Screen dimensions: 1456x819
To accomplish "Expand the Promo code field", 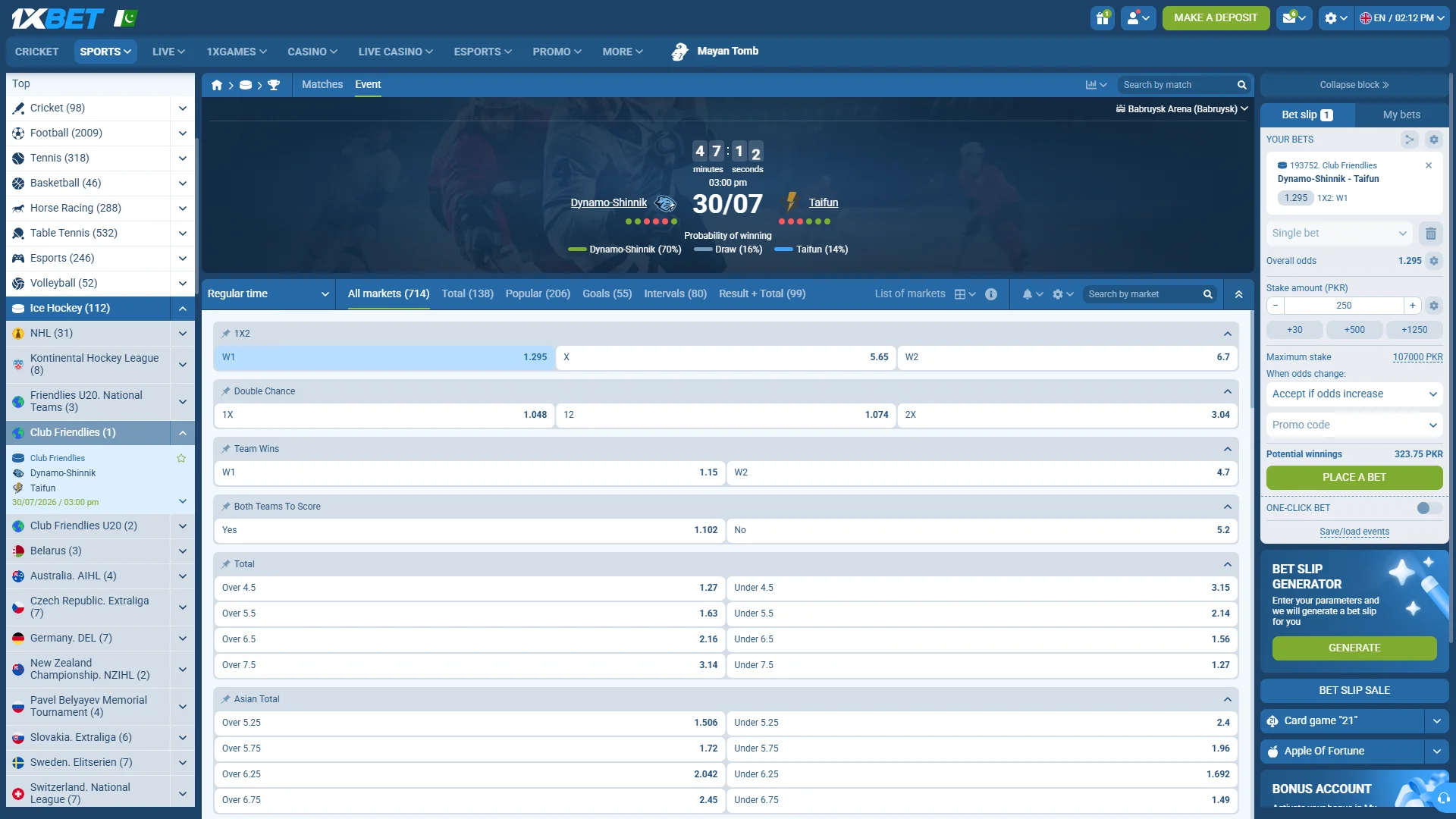I will coord(1354,425).
